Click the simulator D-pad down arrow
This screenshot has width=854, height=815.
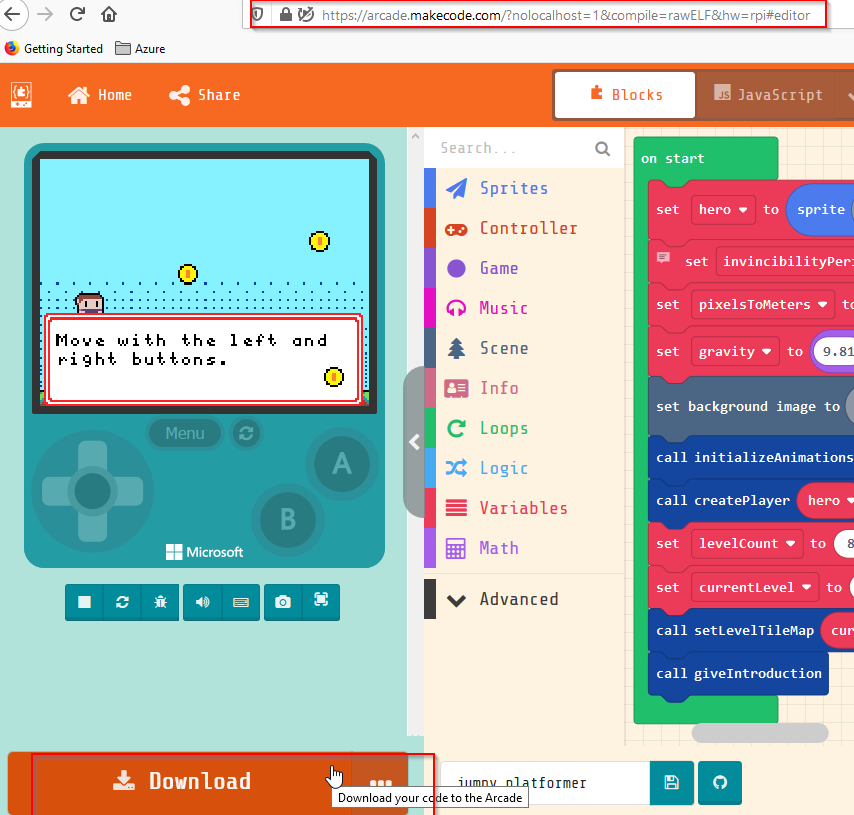tap(92, 526)
